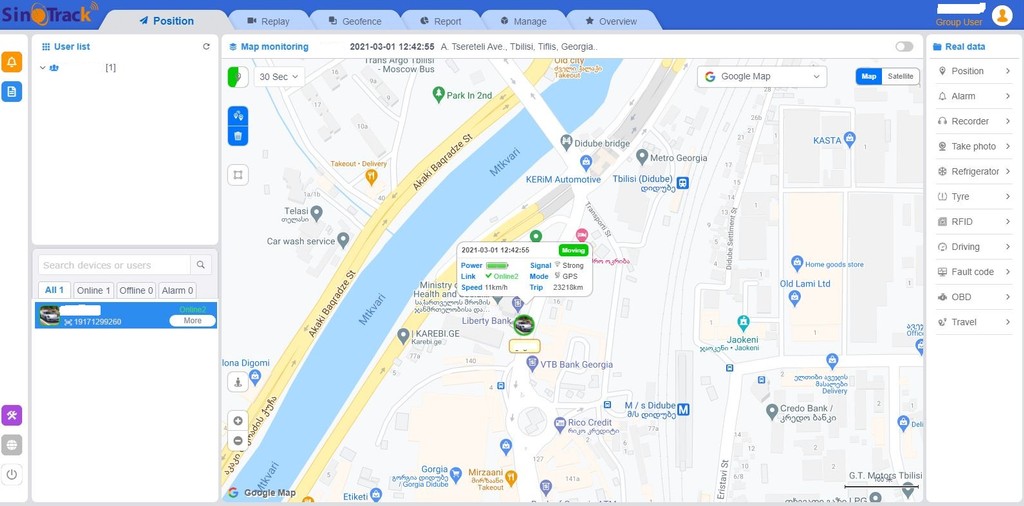1024x506 pixels.
Task: Click the power logout icon
Action: [12, 474]
